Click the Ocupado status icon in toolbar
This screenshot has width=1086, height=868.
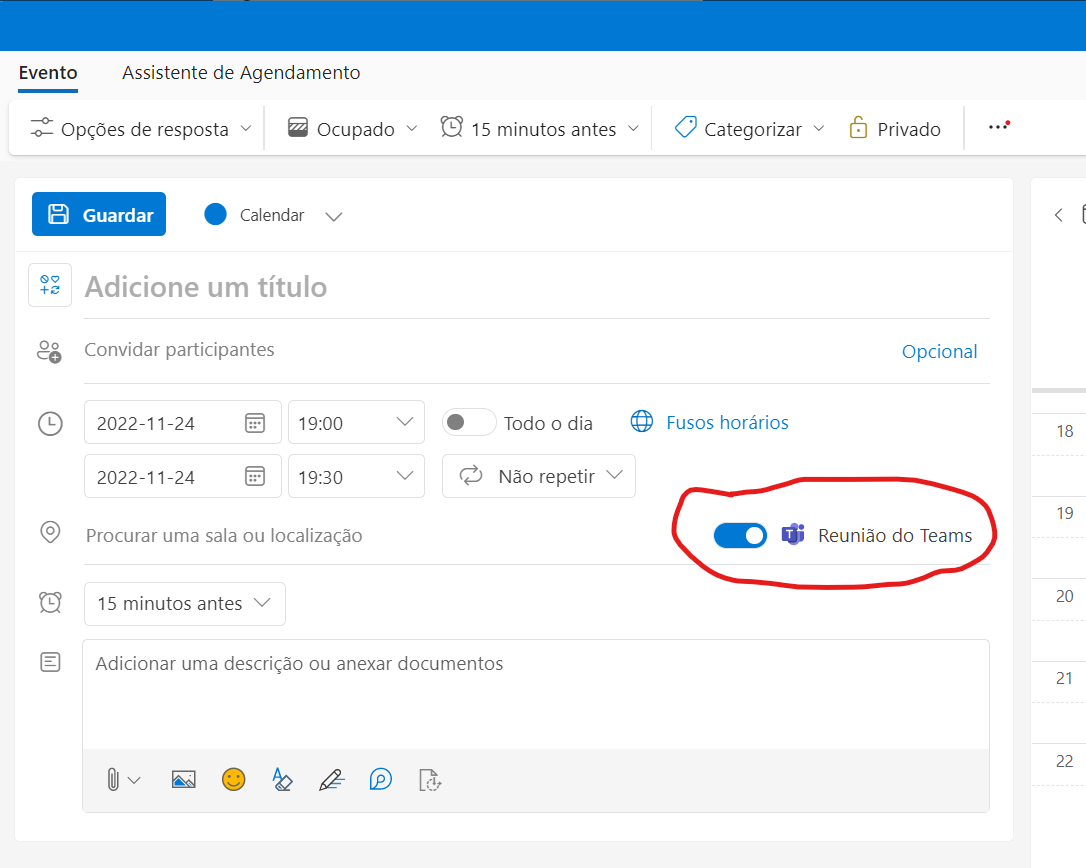click(298, 128)
